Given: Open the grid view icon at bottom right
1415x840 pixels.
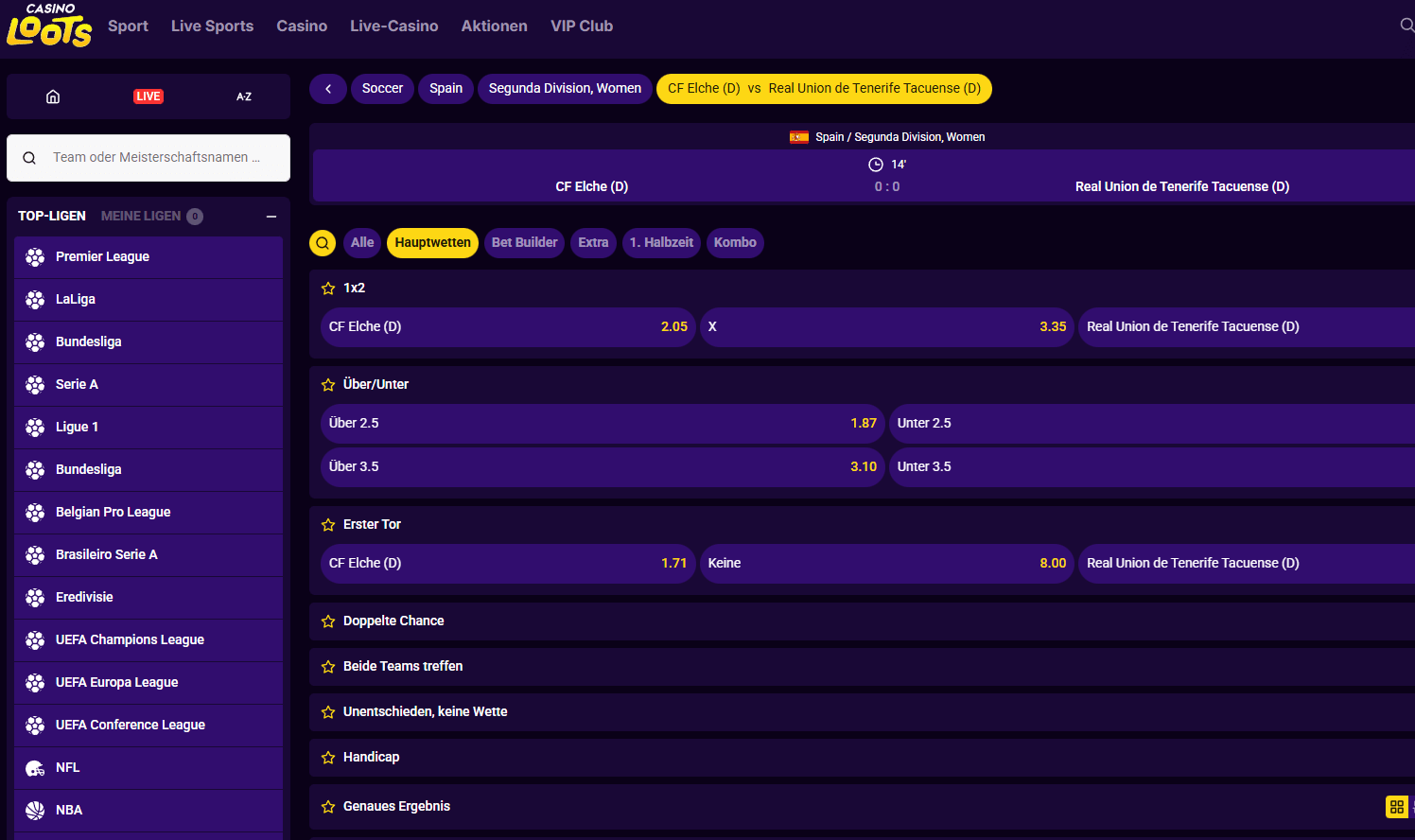Looking at the screenshot, I should pos(1397,807).
